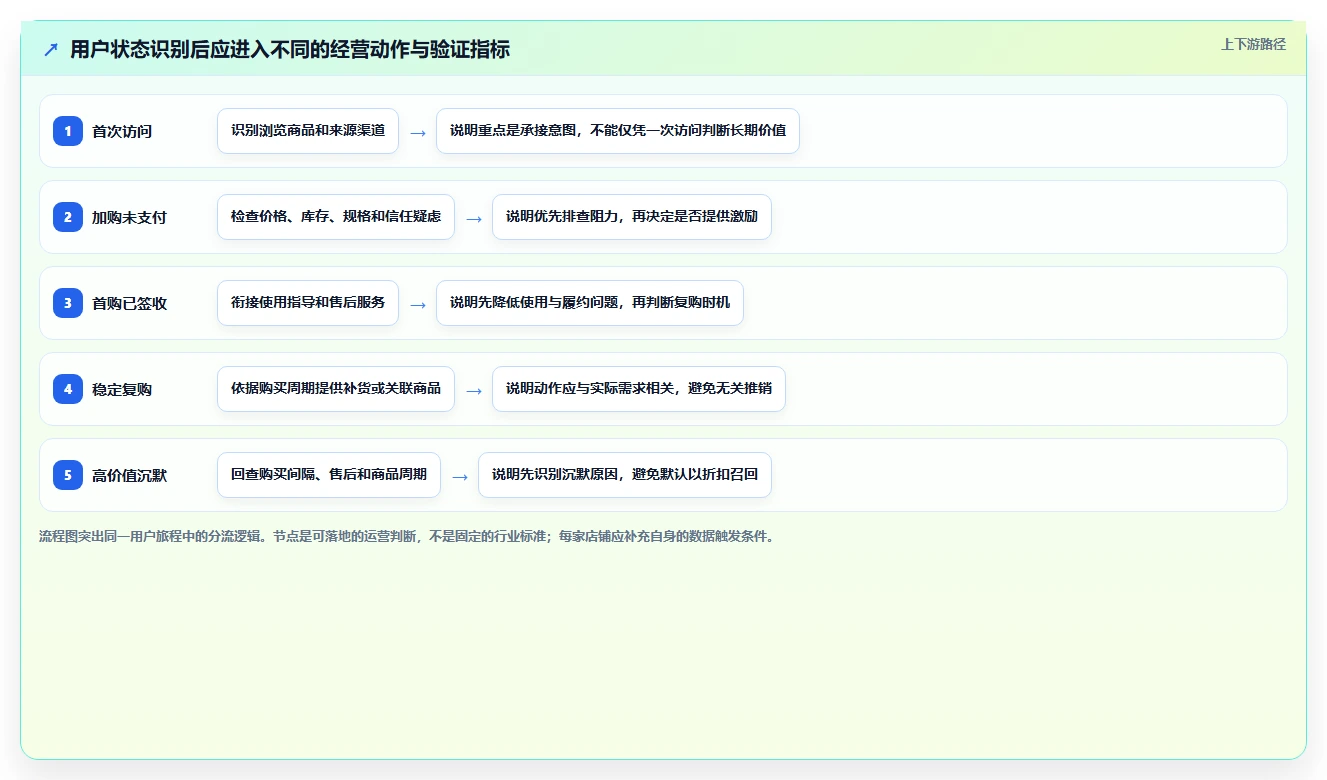Image resolution: width=1327 pixels, height=780 pixels.
Task: Click the arrow in the 高价值沉默 row
Action: [x=460, y=476]
